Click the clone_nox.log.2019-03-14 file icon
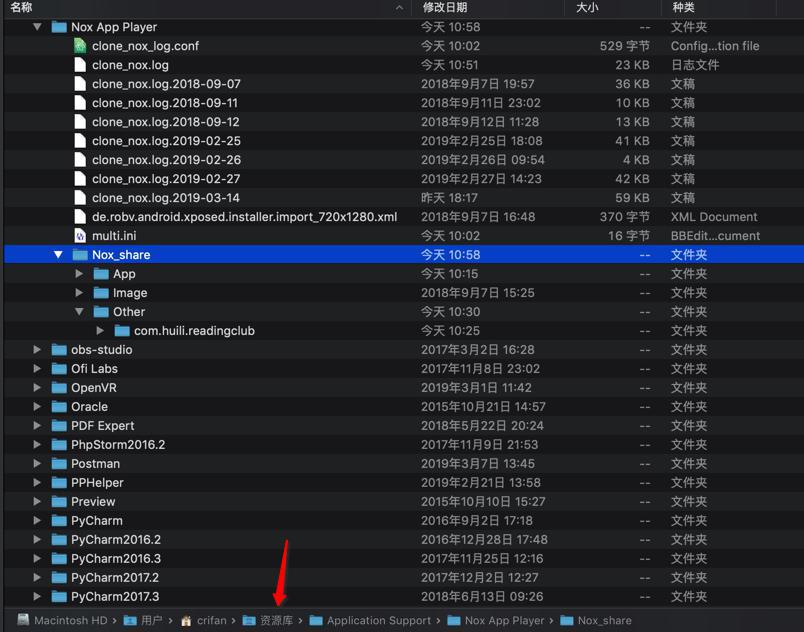 [x=80, y=197]
